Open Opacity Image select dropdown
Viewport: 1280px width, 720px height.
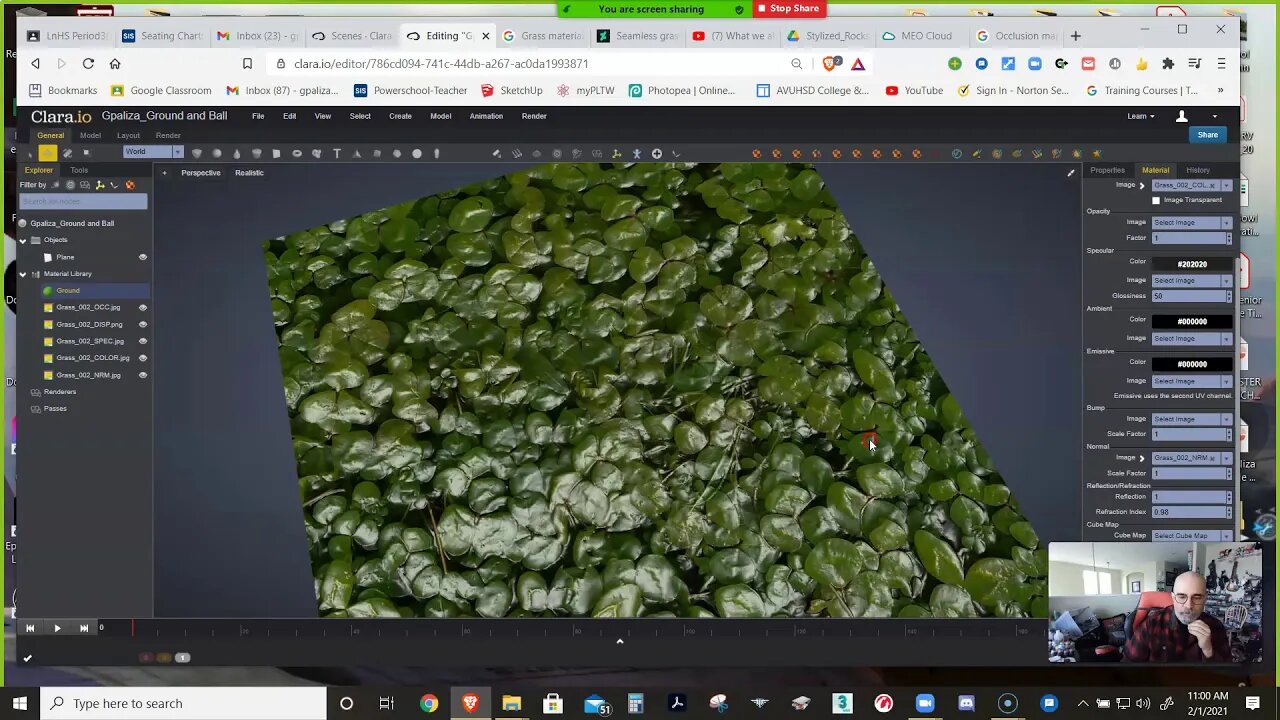[x=1192, y=222]
